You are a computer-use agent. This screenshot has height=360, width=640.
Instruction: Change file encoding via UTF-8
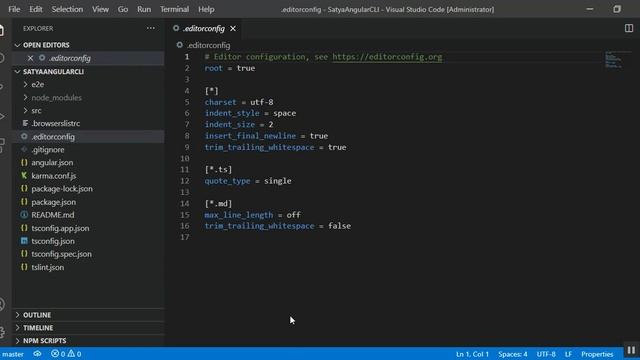point(546,354)
